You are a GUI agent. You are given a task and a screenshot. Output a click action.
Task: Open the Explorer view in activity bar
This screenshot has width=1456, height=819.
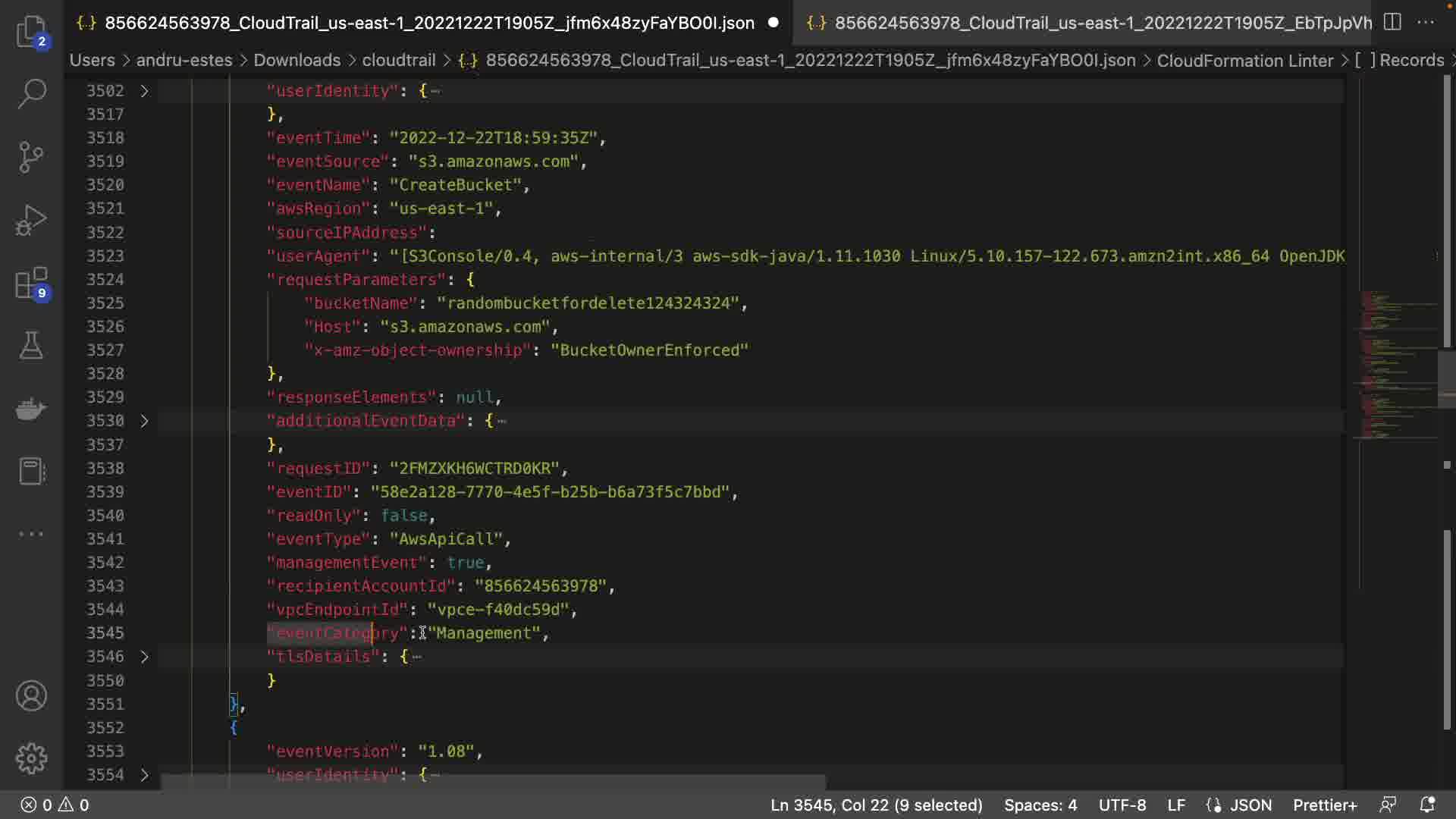31,31
